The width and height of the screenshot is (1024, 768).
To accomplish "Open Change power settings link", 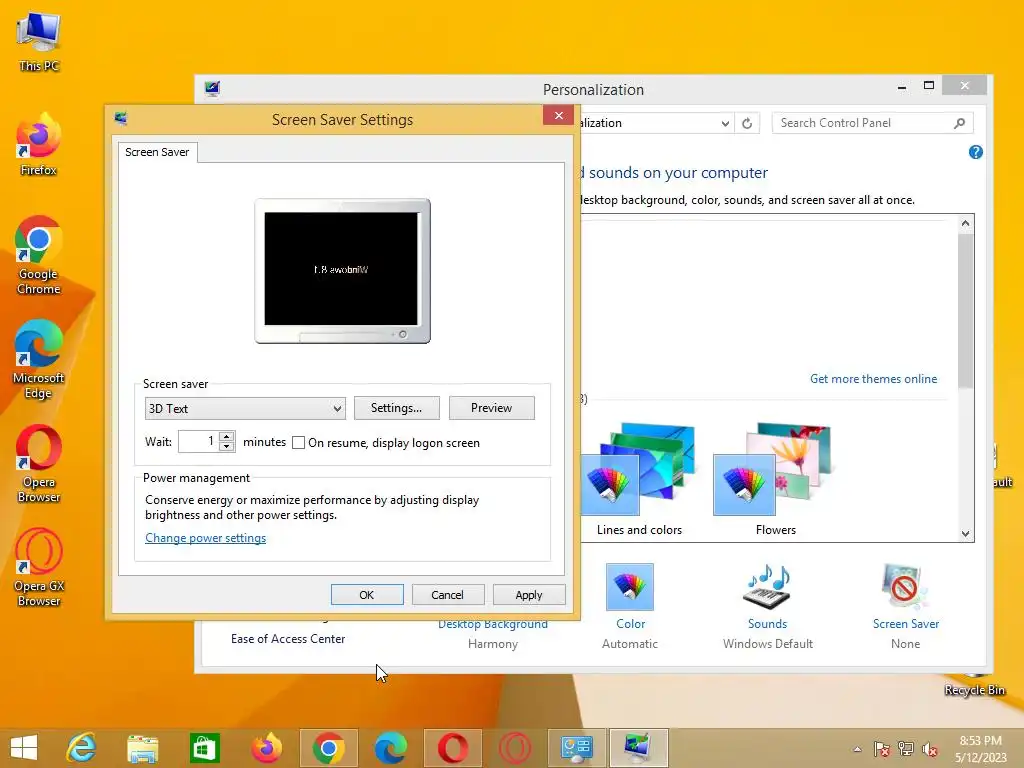I will point(206,538).
